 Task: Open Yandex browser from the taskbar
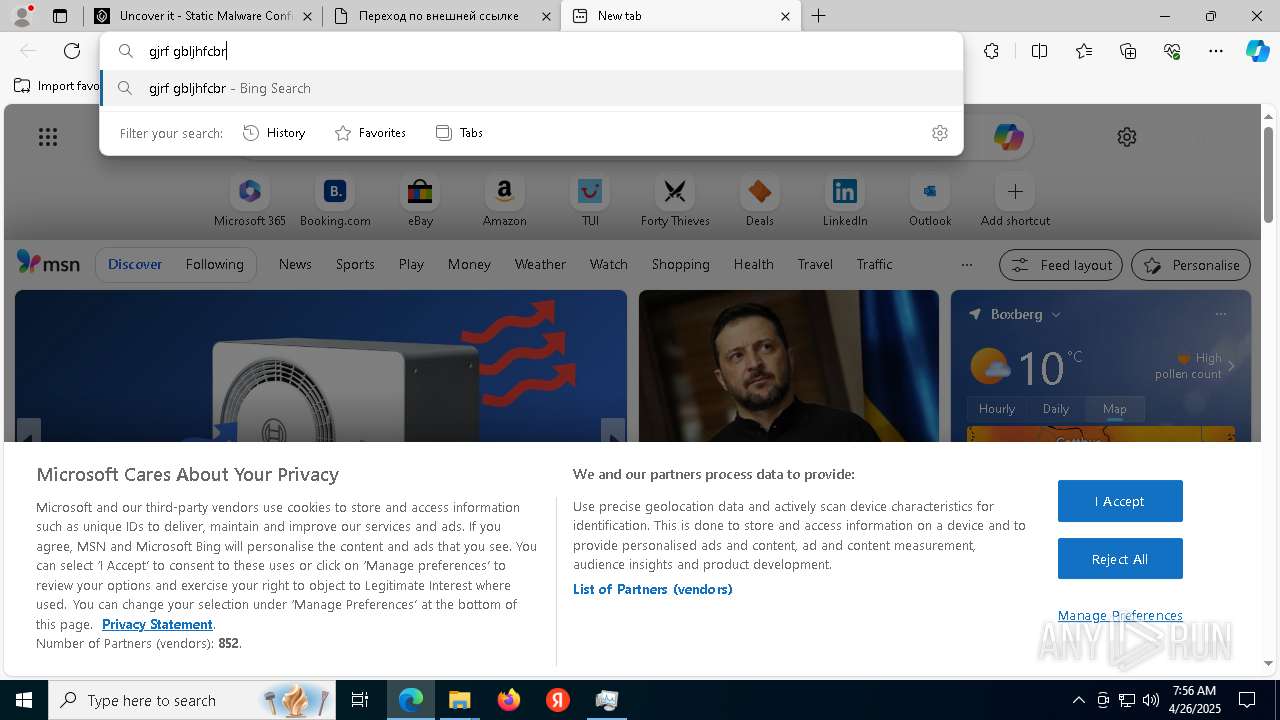(x=558, y=700)
